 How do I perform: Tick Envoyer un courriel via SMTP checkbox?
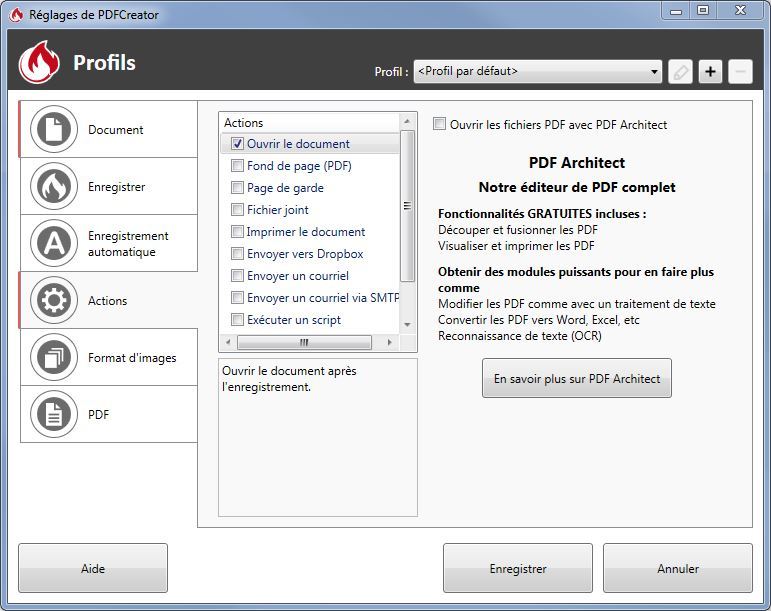pos(237,297)
